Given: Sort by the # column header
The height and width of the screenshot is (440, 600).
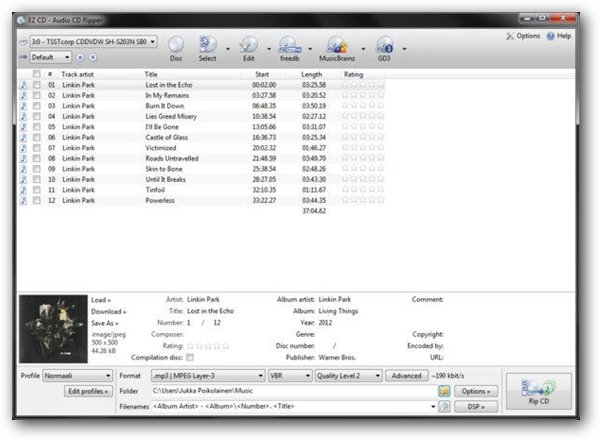Looking at the screenshot, I should pos(50,74).
